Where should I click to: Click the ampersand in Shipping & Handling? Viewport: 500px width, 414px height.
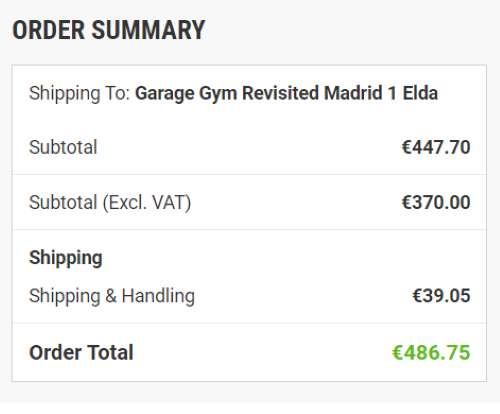coord(111,296)
